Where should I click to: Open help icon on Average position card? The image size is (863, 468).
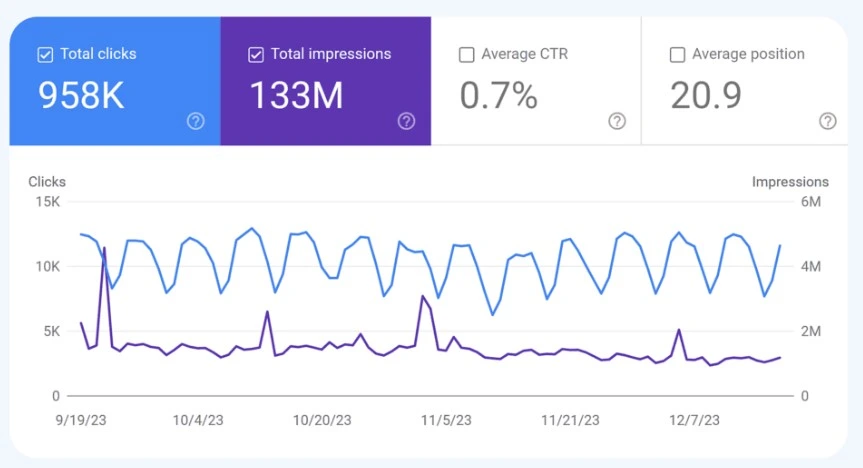pos(828,121)
